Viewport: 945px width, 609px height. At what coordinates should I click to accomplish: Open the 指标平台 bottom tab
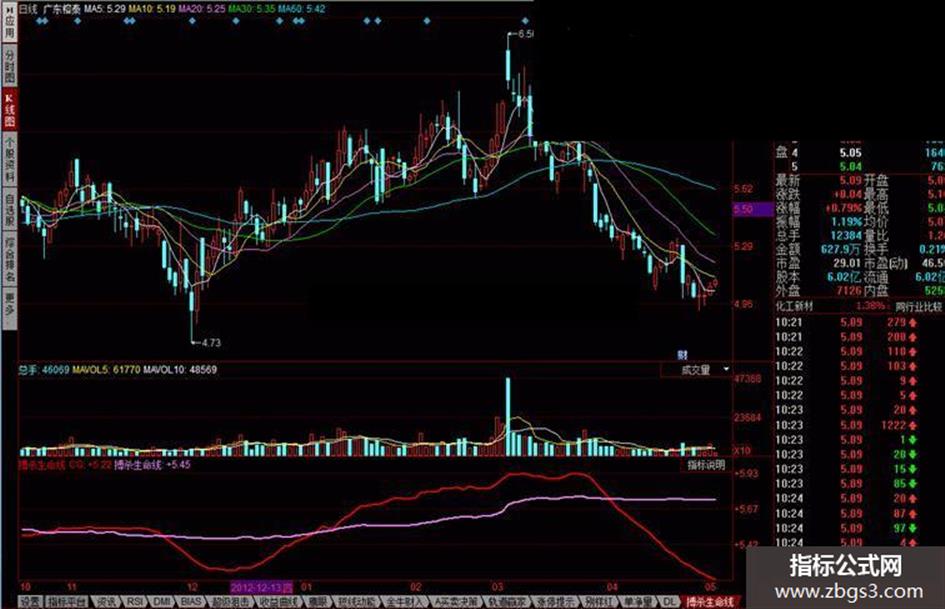[69, 601]
